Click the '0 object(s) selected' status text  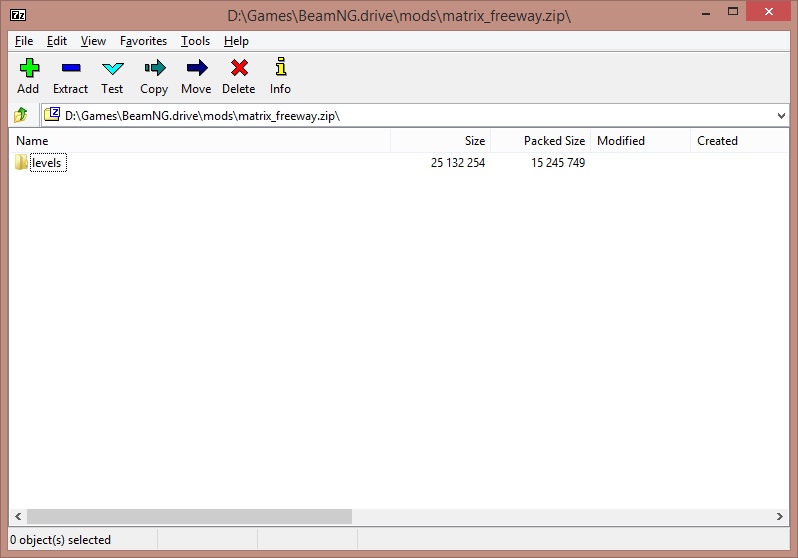(x=60, y=540)
